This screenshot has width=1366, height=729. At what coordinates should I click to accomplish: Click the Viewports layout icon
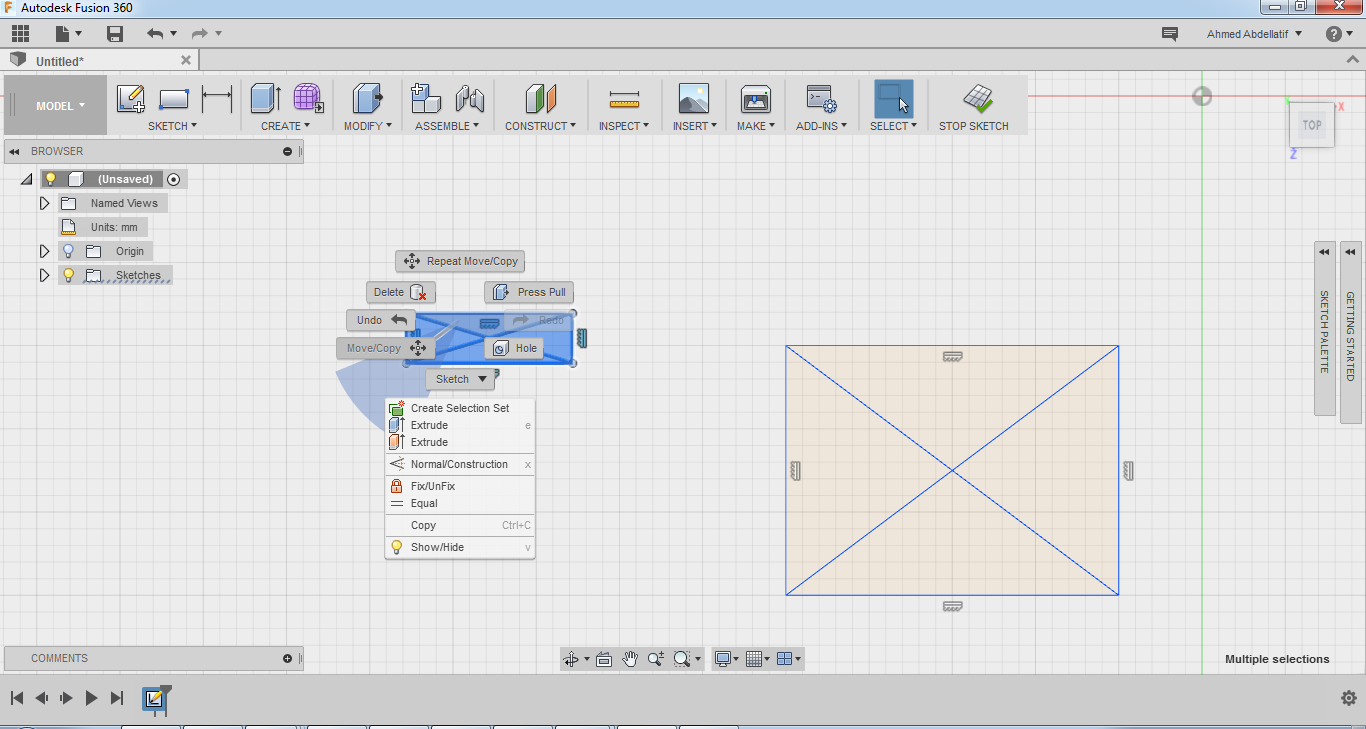(x=785, y=659)
